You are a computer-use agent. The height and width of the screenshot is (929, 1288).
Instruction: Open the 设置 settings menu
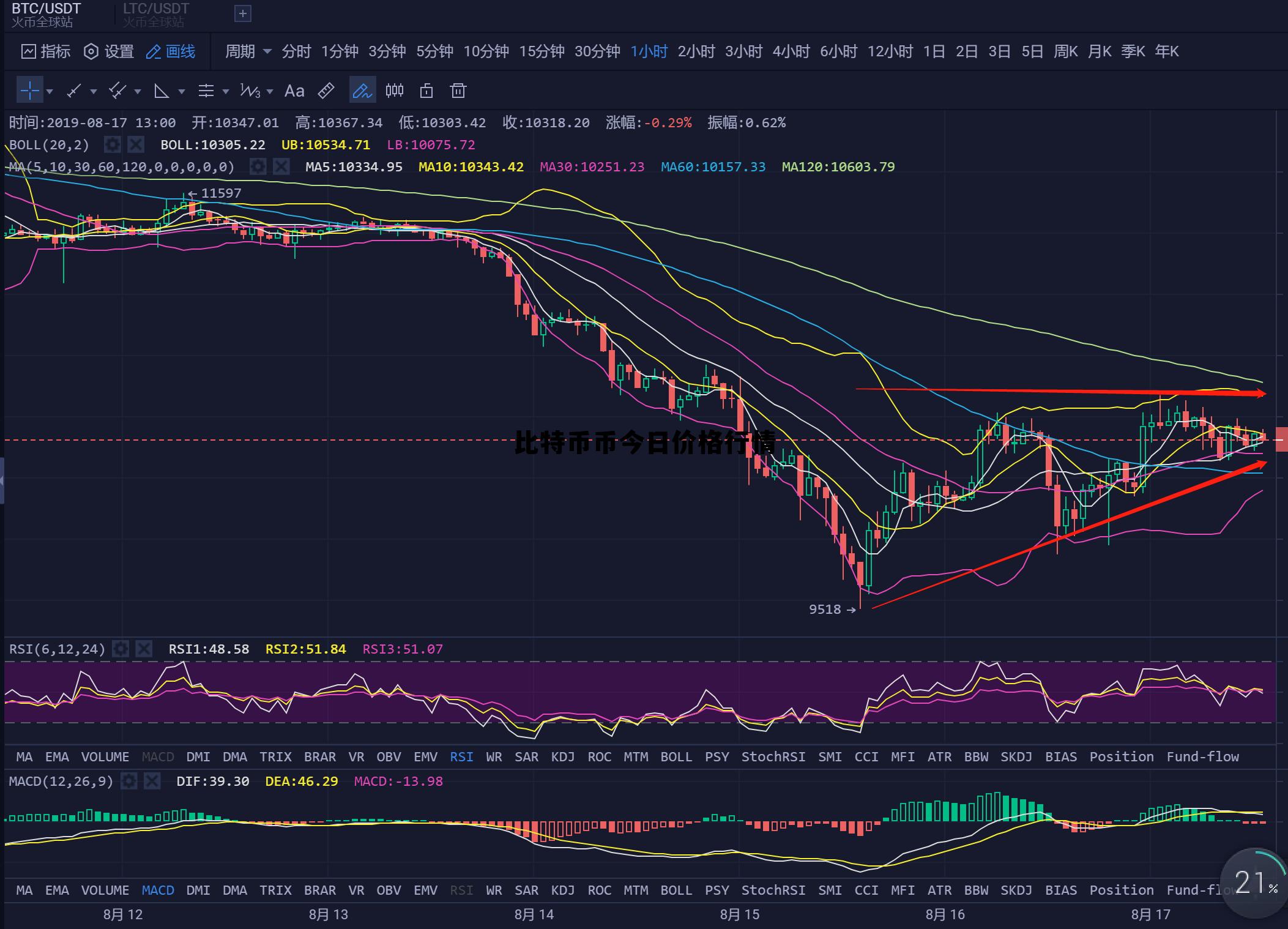[109, 51]
